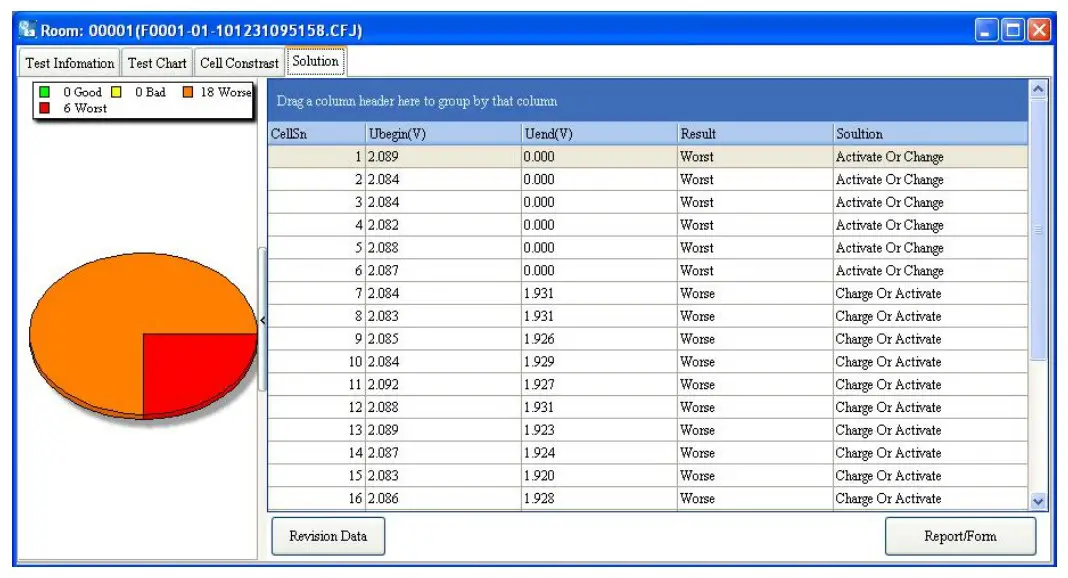Image resolution: width=1068 pixels, height=578 pixels.
Task: Click the 18 Worse legend label
Action: click(x=225, y=92)
